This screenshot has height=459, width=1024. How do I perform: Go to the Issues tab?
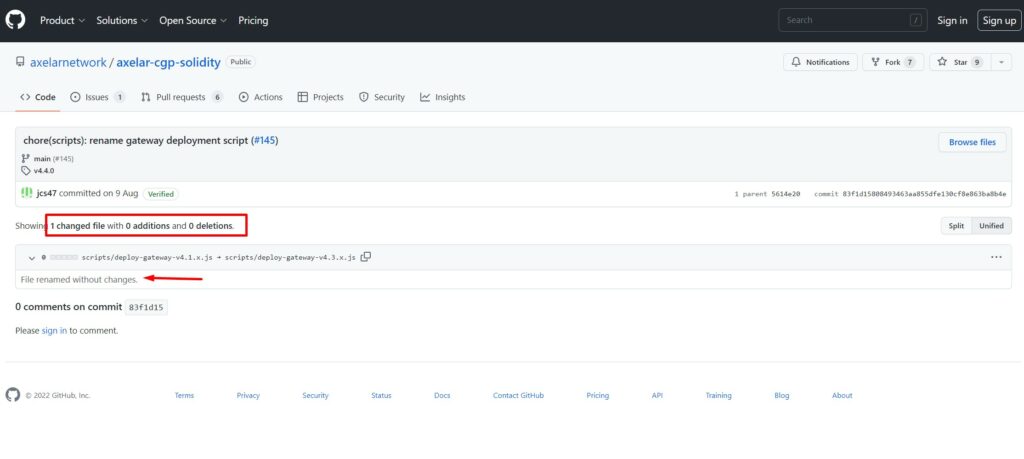[97, 97]
